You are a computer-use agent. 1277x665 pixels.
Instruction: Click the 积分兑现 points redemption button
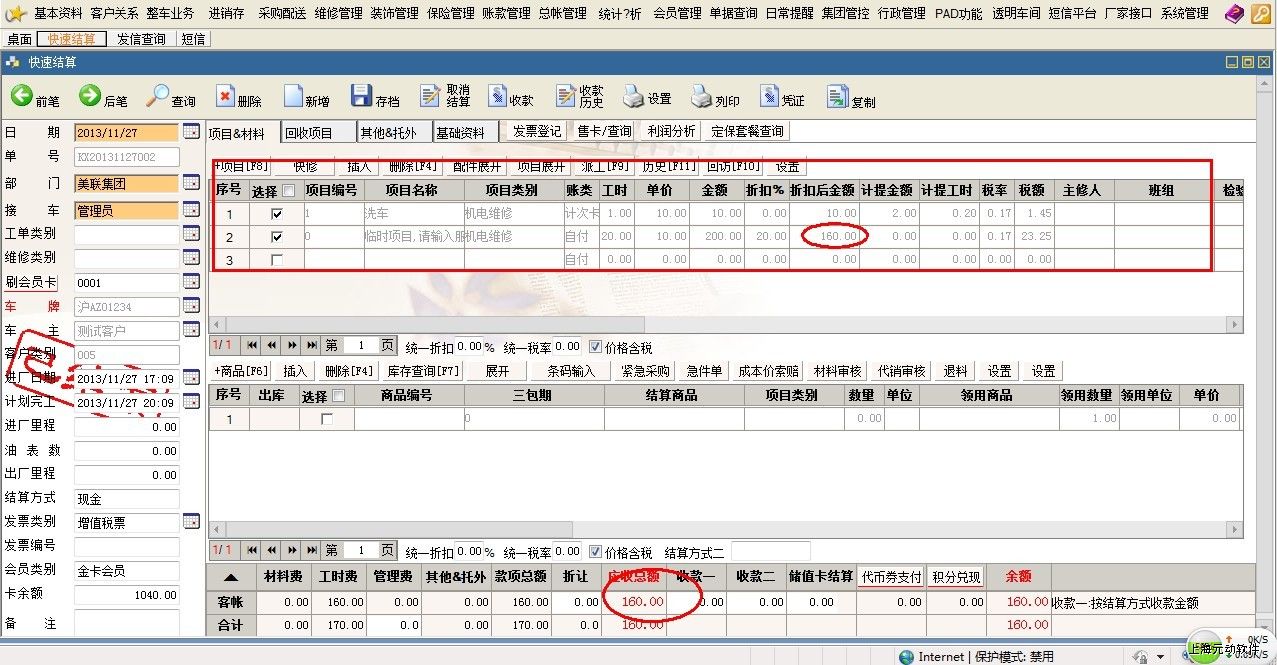[x=956, y=577]
